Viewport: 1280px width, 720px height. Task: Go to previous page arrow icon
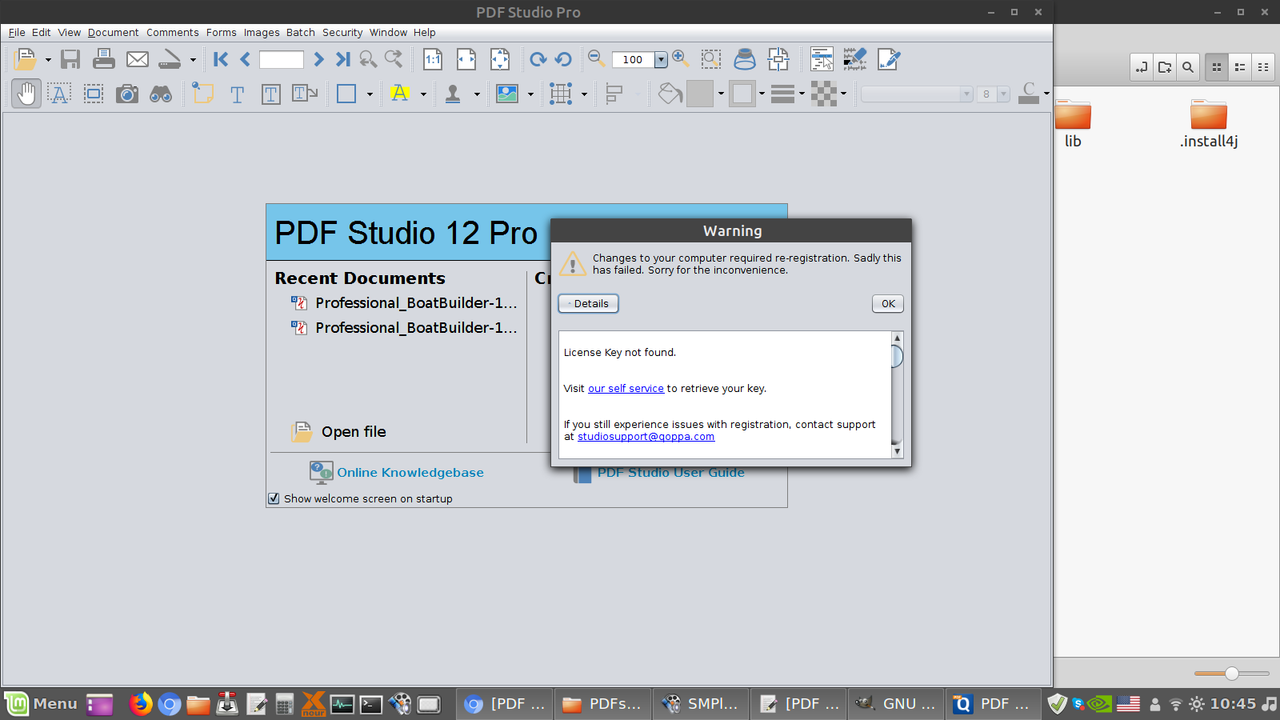[245, 59]
